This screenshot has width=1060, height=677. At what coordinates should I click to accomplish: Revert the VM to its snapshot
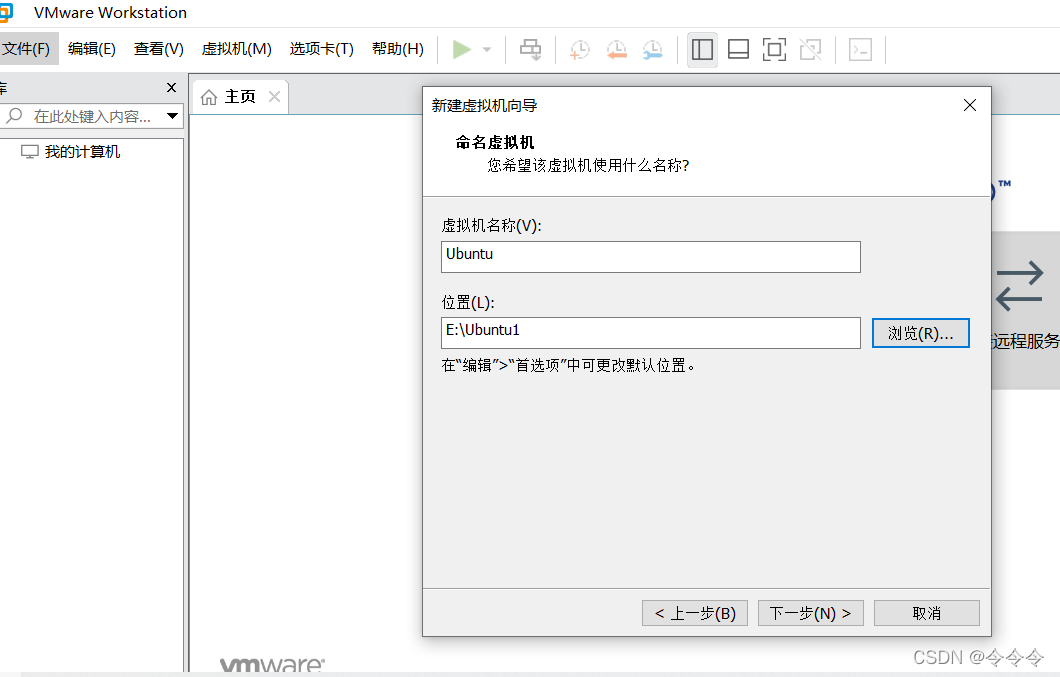tap(617, 49)
